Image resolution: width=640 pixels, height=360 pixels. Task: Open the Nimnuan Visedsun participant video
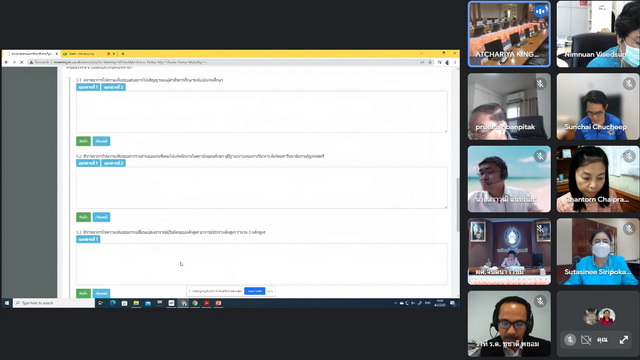(598, 34)
